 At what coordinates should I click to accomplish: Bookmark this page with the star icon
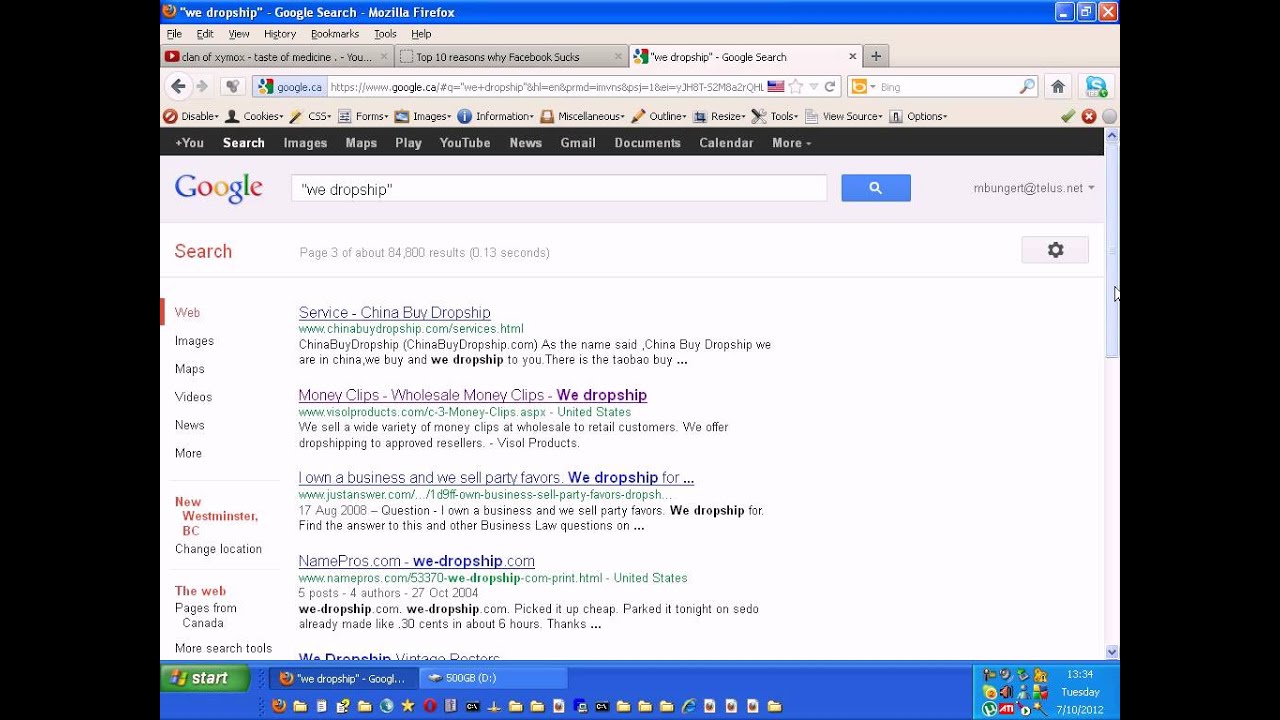796,87
